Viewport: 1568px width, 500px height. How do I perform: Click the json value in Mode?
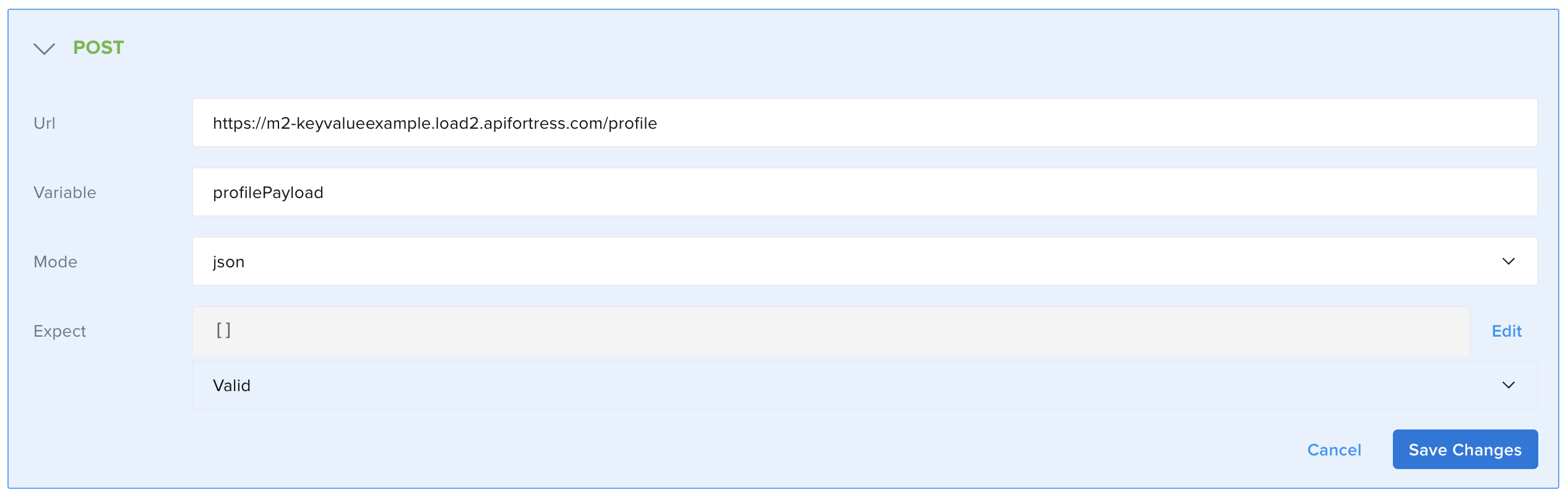pyautogui.click(x=229, y=262)
